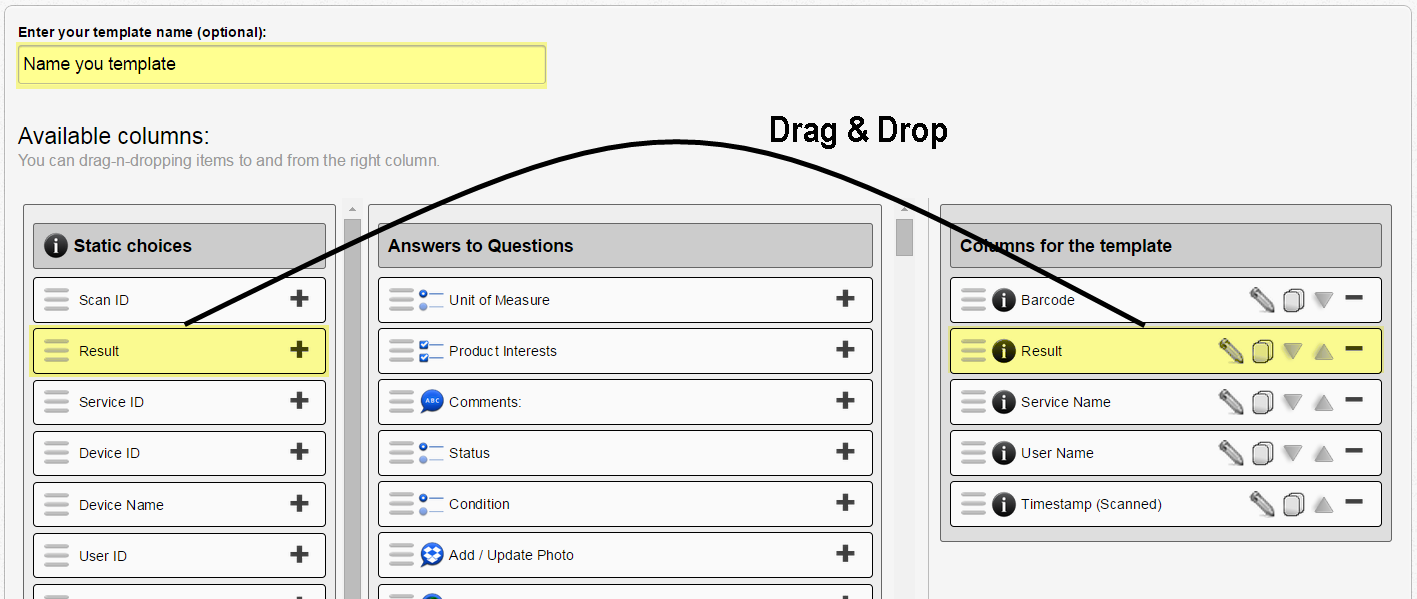Edit the Service Name column with pencil
Screen dimensions: 1417x599
click(x=1231, y=401)
